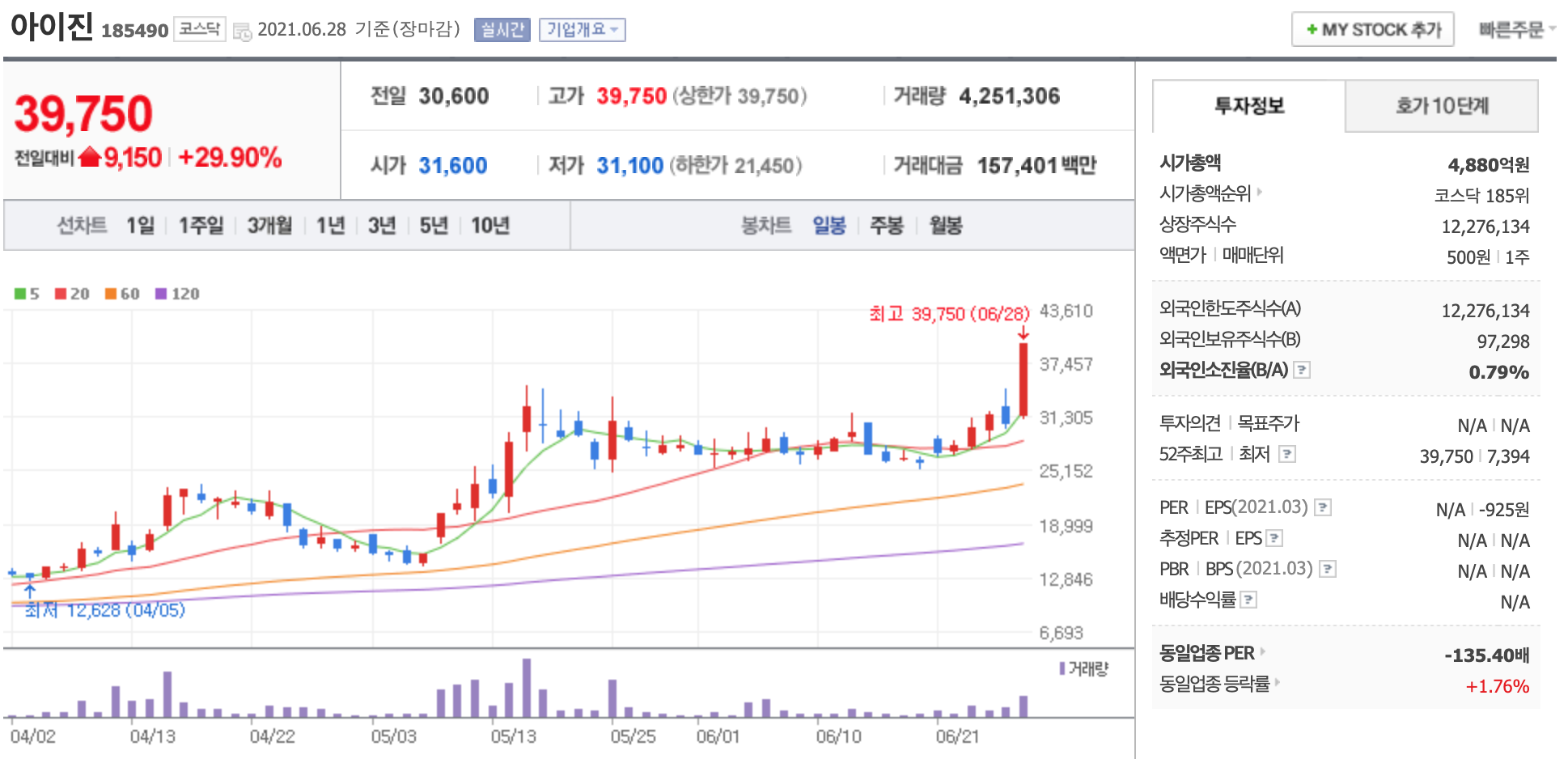
Task: Click the red up-arrow next to 9,150
Action: (90, 156)
